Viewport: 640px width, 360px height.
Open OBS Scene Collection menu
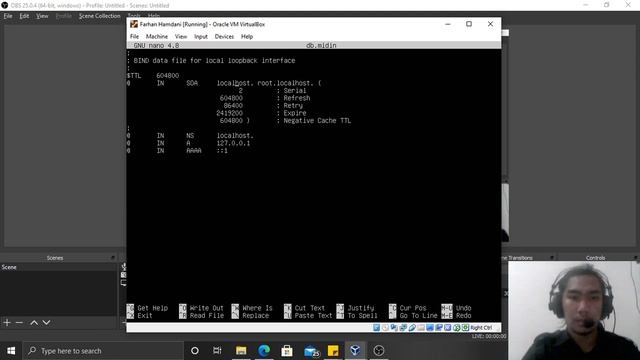(100, 16)
